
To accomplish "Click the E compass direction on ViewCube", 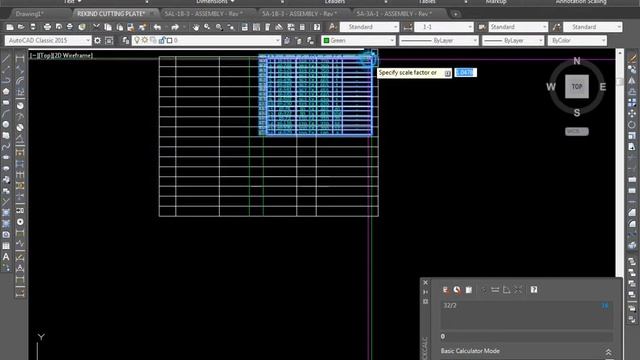I will click(602, 87).
